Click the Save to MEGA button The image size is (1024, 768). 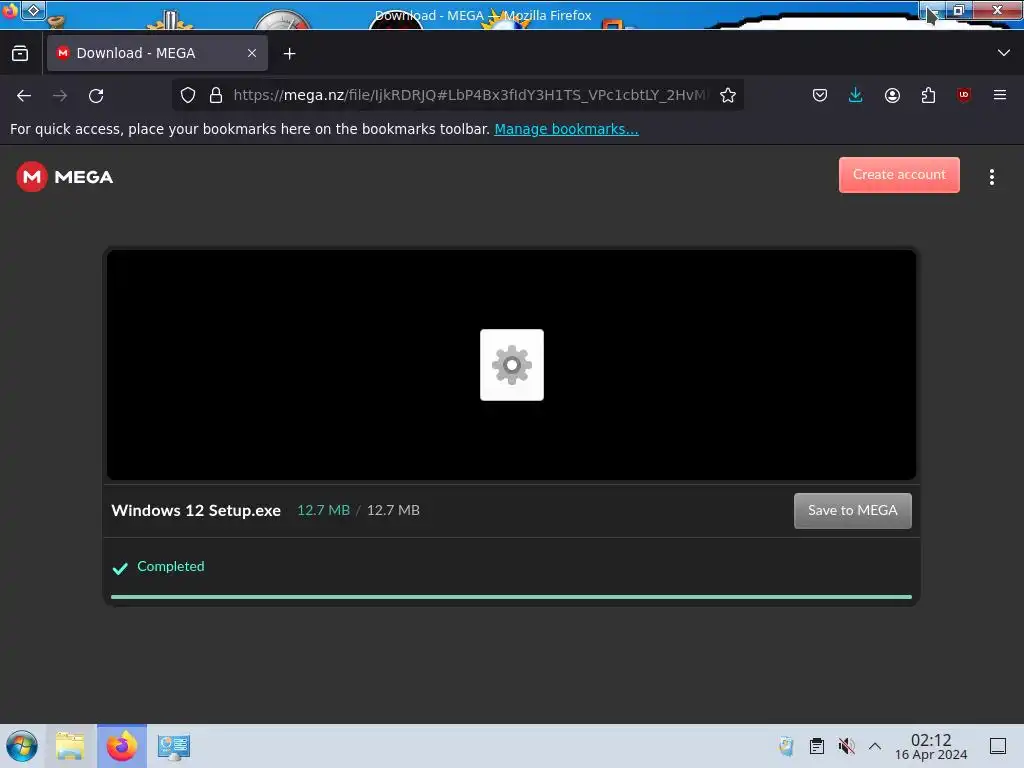[x=852, y=511]
